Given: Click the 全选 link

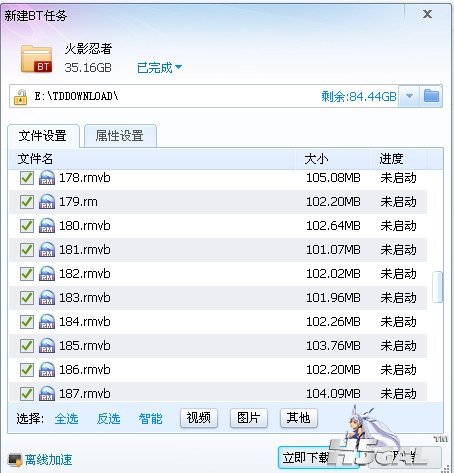Looking at the screenshot, I should coord(66,418).
